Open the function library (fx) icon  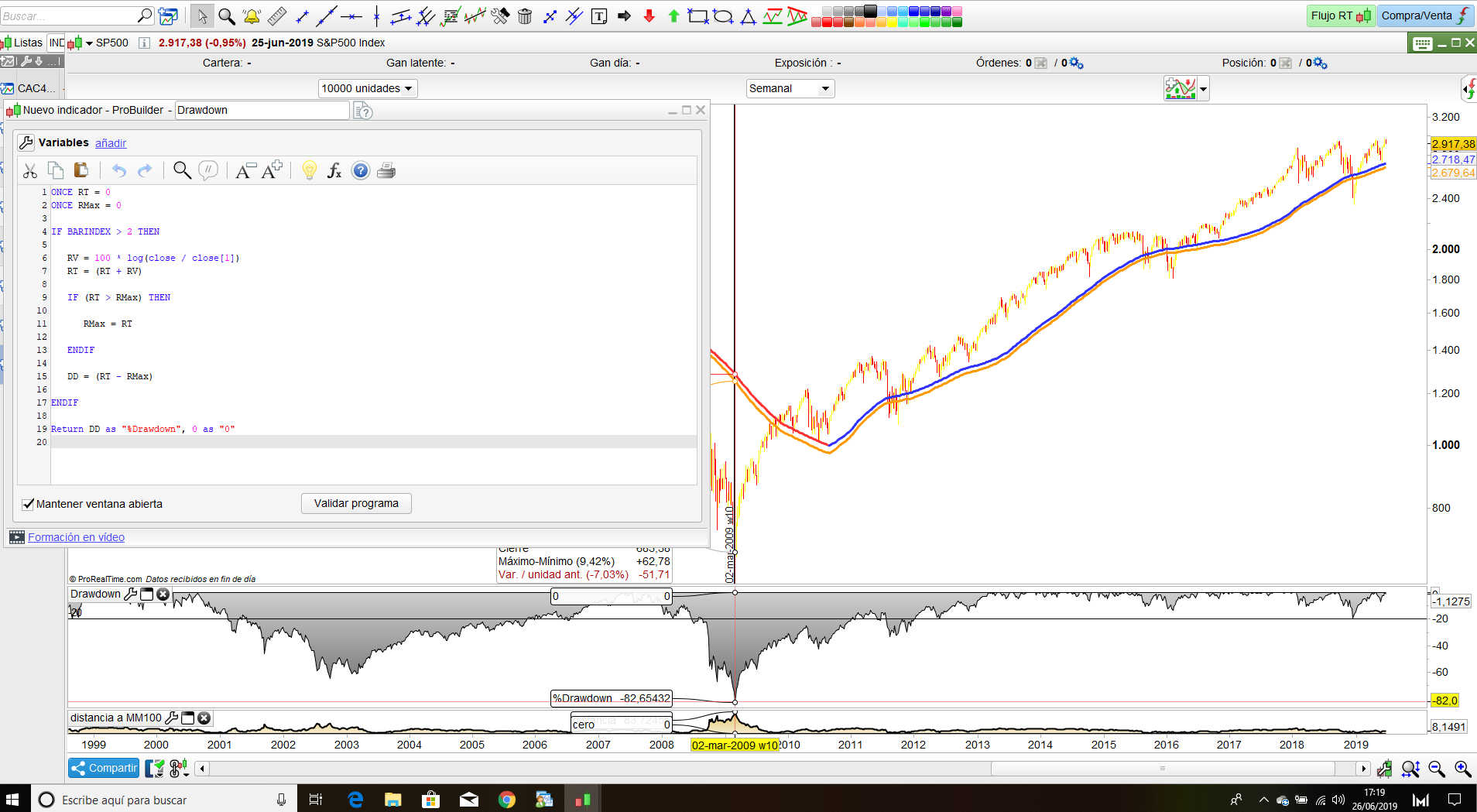point(334,170)
